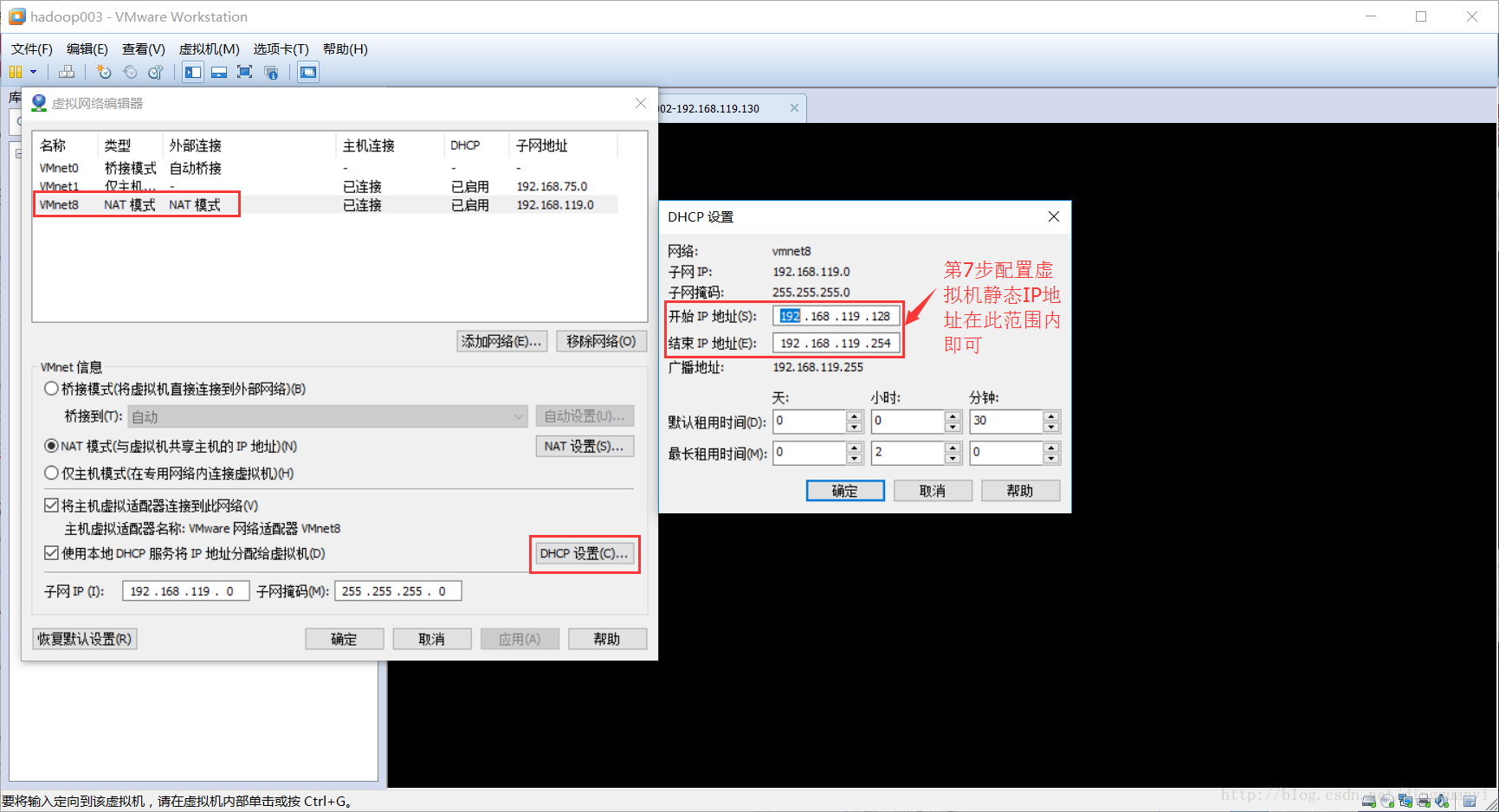Image resolution: width=1499 pixels, height=812 pixels.
Task: Open the 文件(F) menu
Action: (x=31, y=48)
